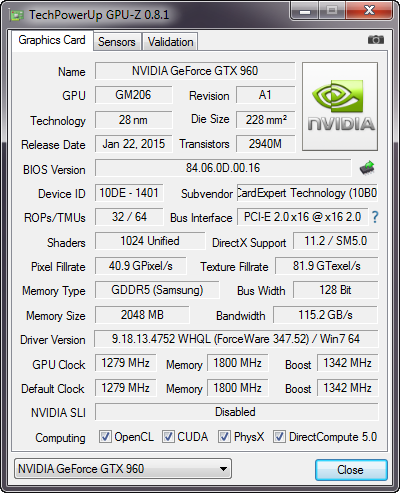Click the Default Clock row Memory 1800 MHz
The image size is (400, 493).
238,388
